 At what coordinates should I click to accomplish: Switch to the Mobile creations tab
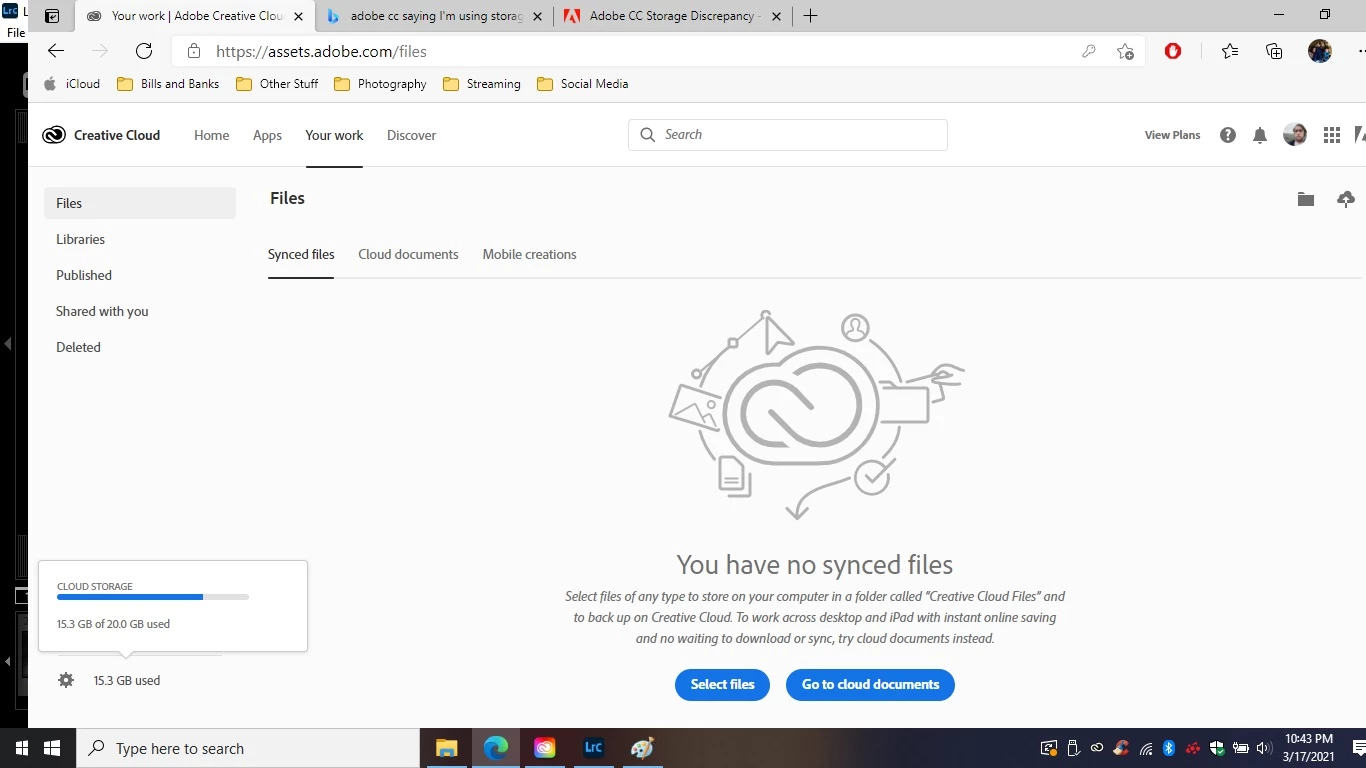(x=529, y=254)
